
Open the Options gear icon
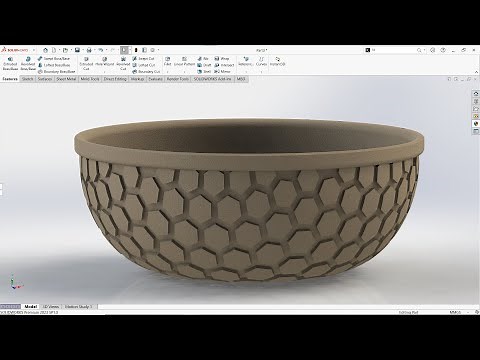click(x=152, y=50)
